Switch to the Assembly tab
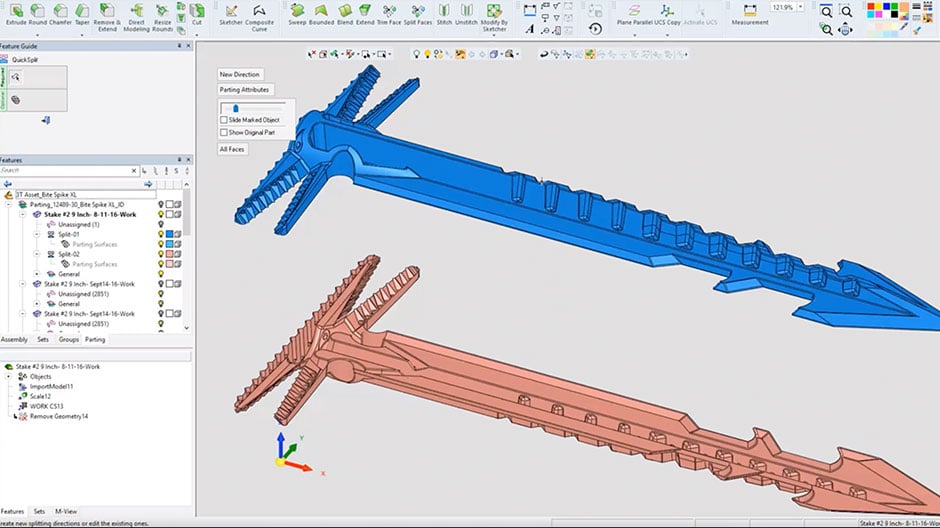 (14, 339)
